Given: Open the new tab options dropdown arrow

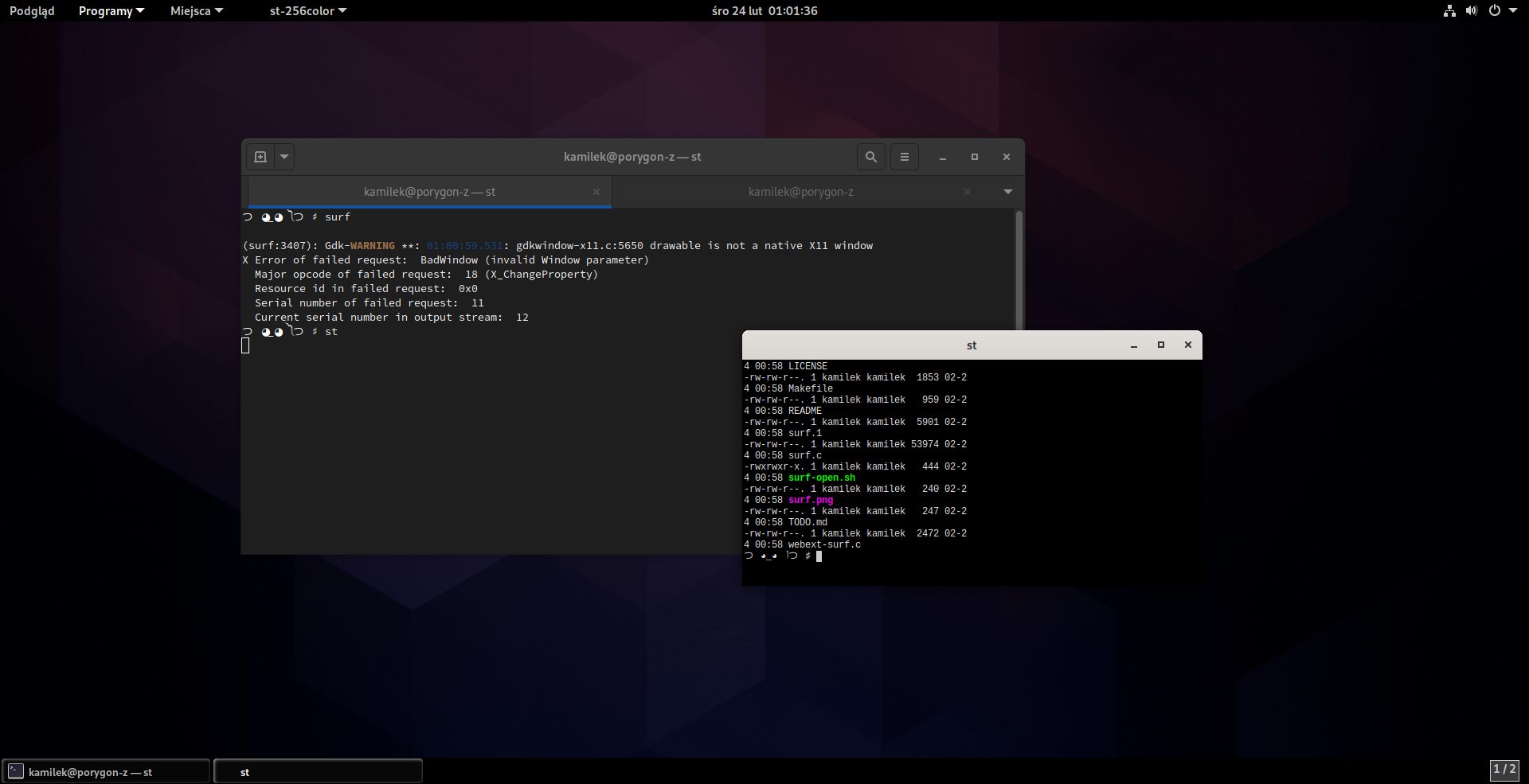Looking at the screenshot, I should tap(284, 157).
